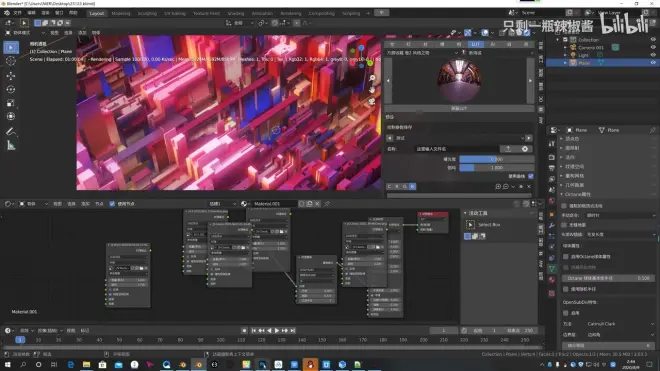660x371 pixels.
Task: Toggle the checkbox below the 1.000 slider
Action: coord(531,176)
